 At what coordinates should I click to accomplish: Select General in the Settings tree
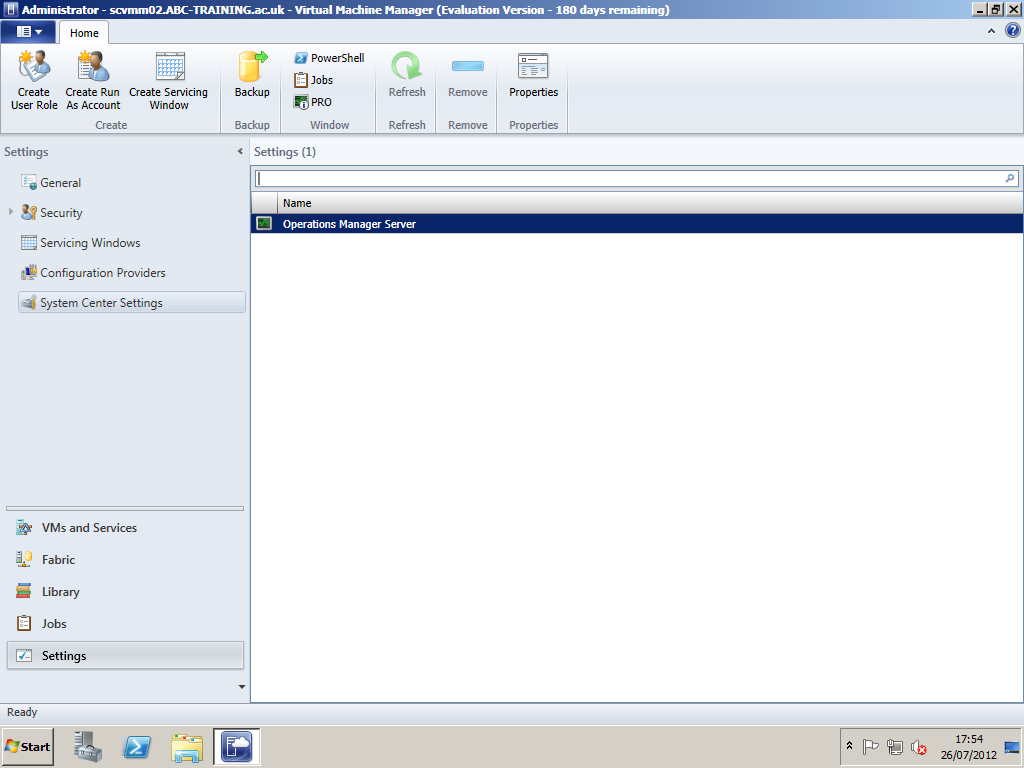pos(61,183)
